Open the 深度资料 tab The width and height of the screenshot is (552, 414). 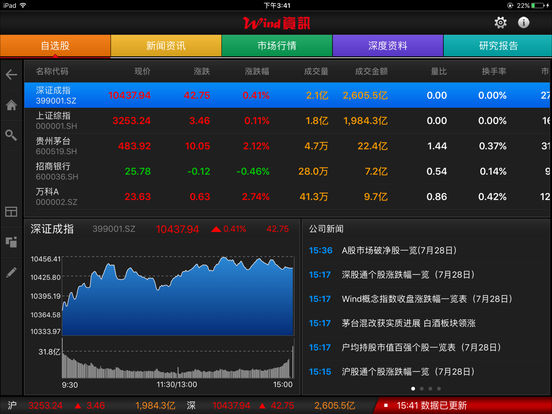click(x=388, y=45)
